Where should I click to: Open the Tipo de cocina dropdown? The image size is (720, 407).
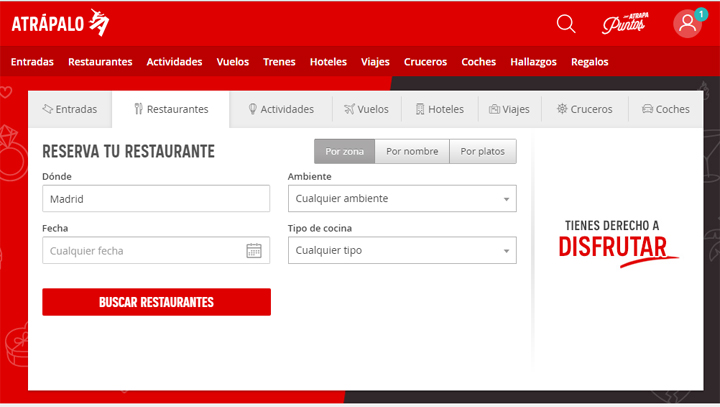point(402,250)
